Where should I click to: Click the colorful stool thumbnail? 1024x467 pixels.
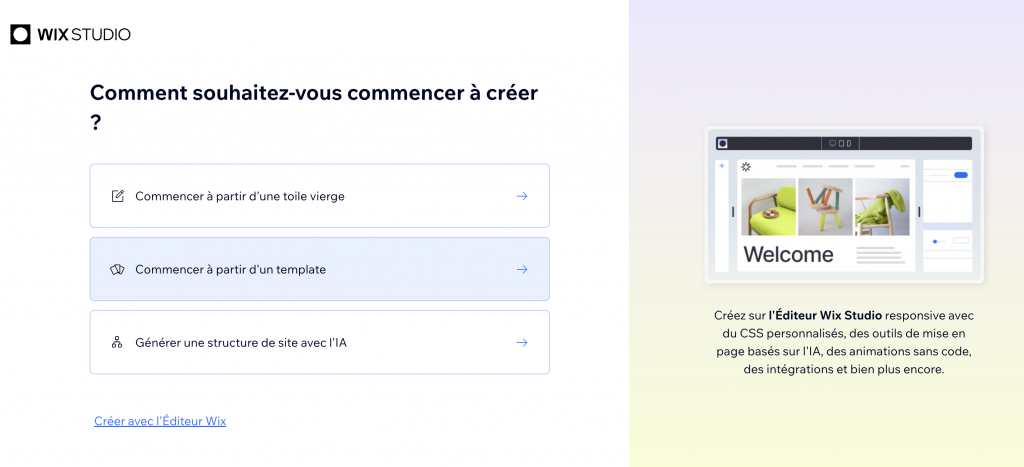click(x=825, y=207)
